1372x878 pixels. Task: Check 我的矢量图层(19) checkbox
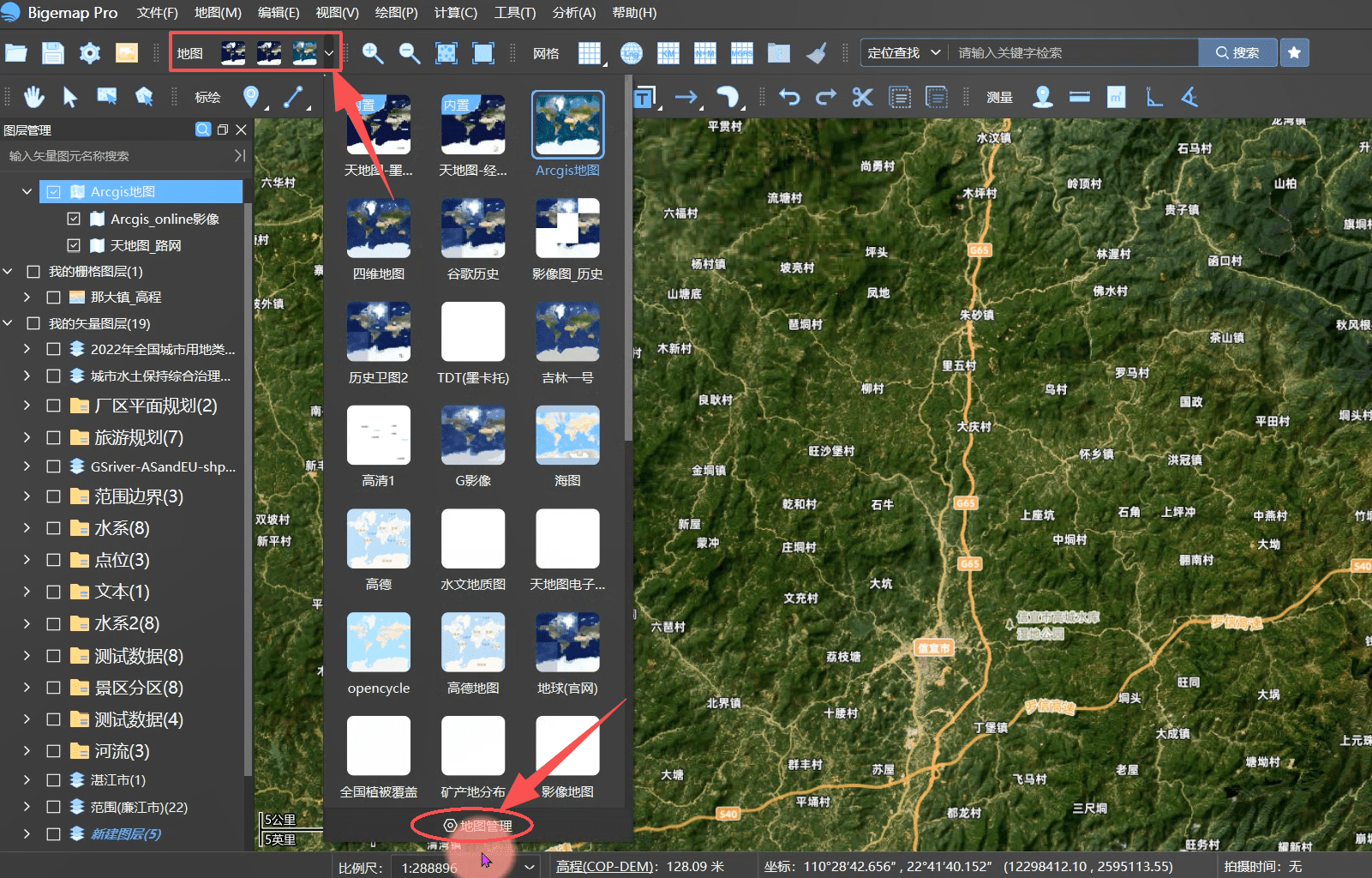pos(33,324)
